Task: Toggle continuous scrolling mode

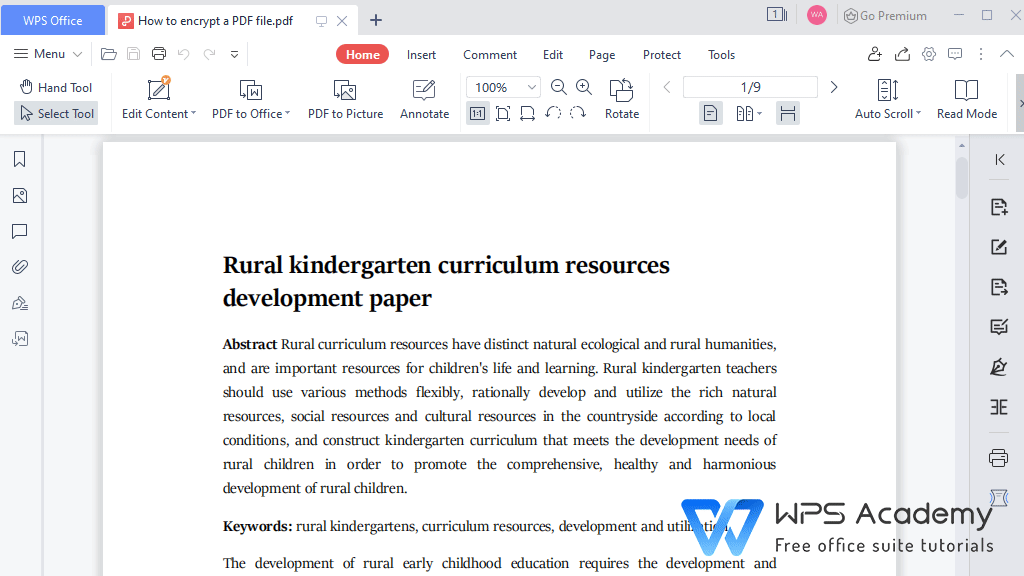Action: [788, 114]
